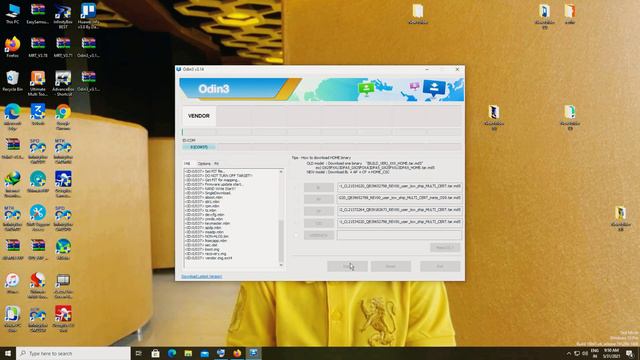Click the CSC file button
The width and height of the screenshot is (640, 360).
(x=319, y=223)
